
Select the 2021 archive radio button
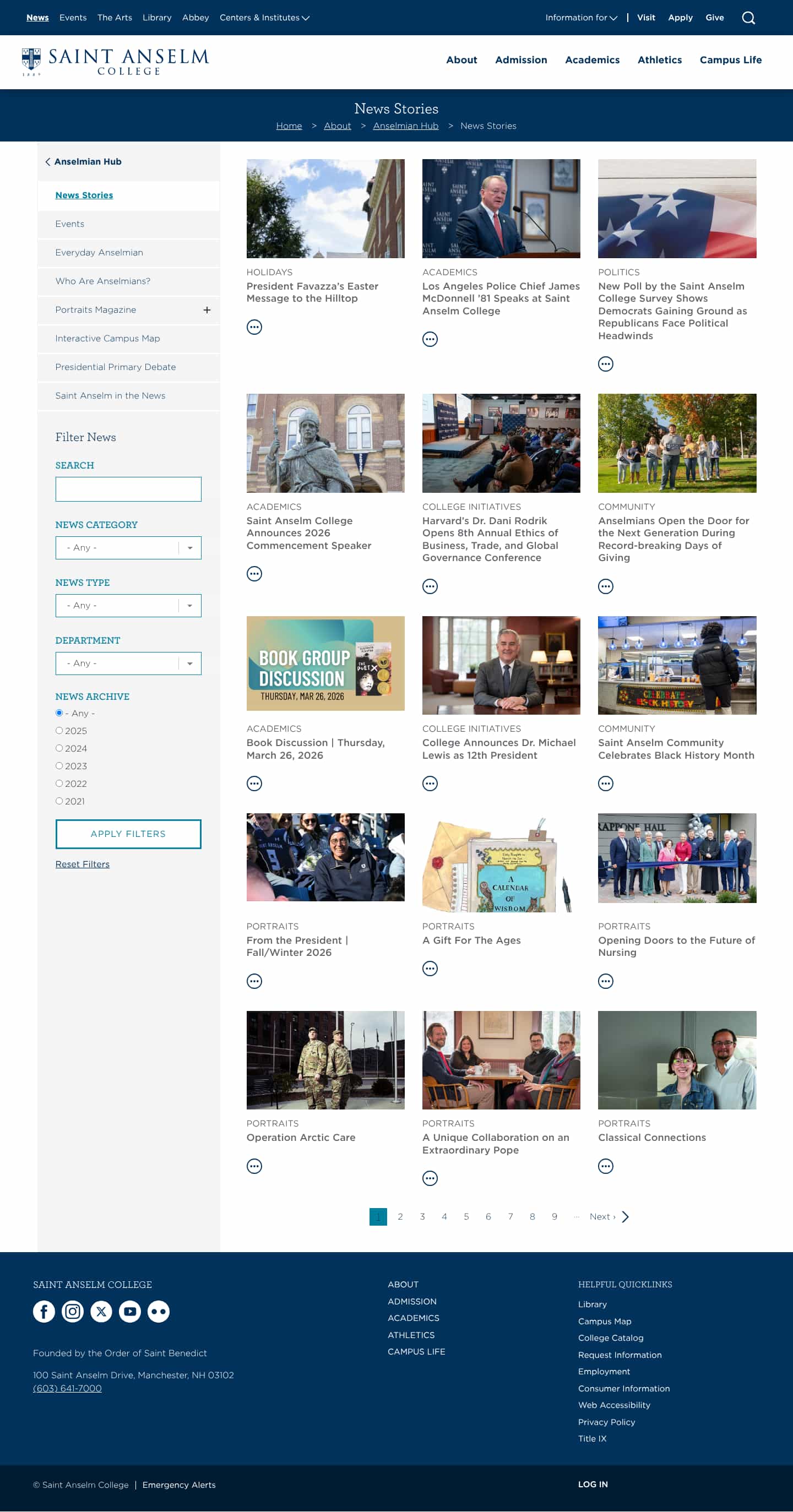point(59,801)
